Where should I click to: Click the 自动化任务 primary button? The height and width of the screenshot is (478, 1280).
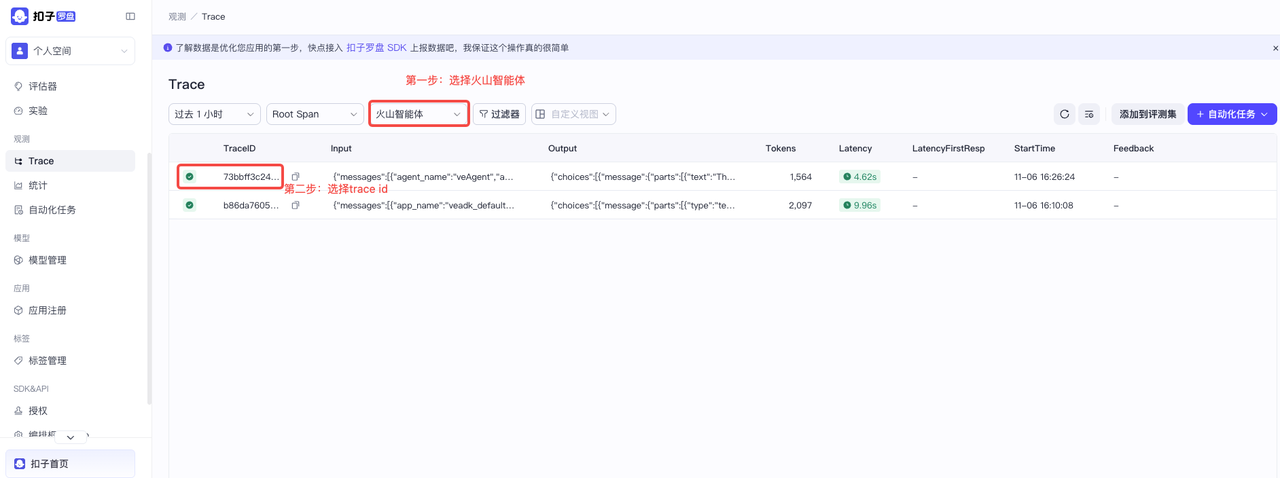(1231, 114)
